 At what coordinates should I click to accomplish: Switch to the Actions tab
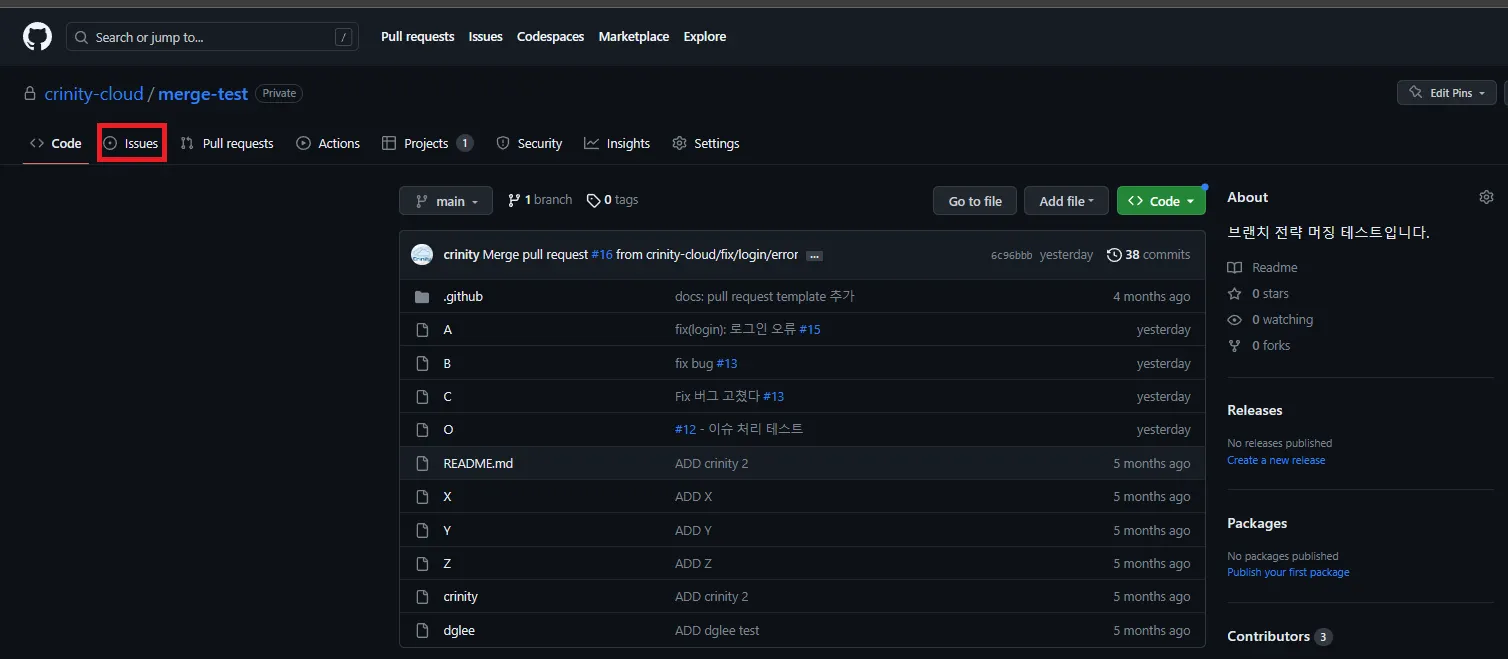pyautogui.click(x=328, y=144)
